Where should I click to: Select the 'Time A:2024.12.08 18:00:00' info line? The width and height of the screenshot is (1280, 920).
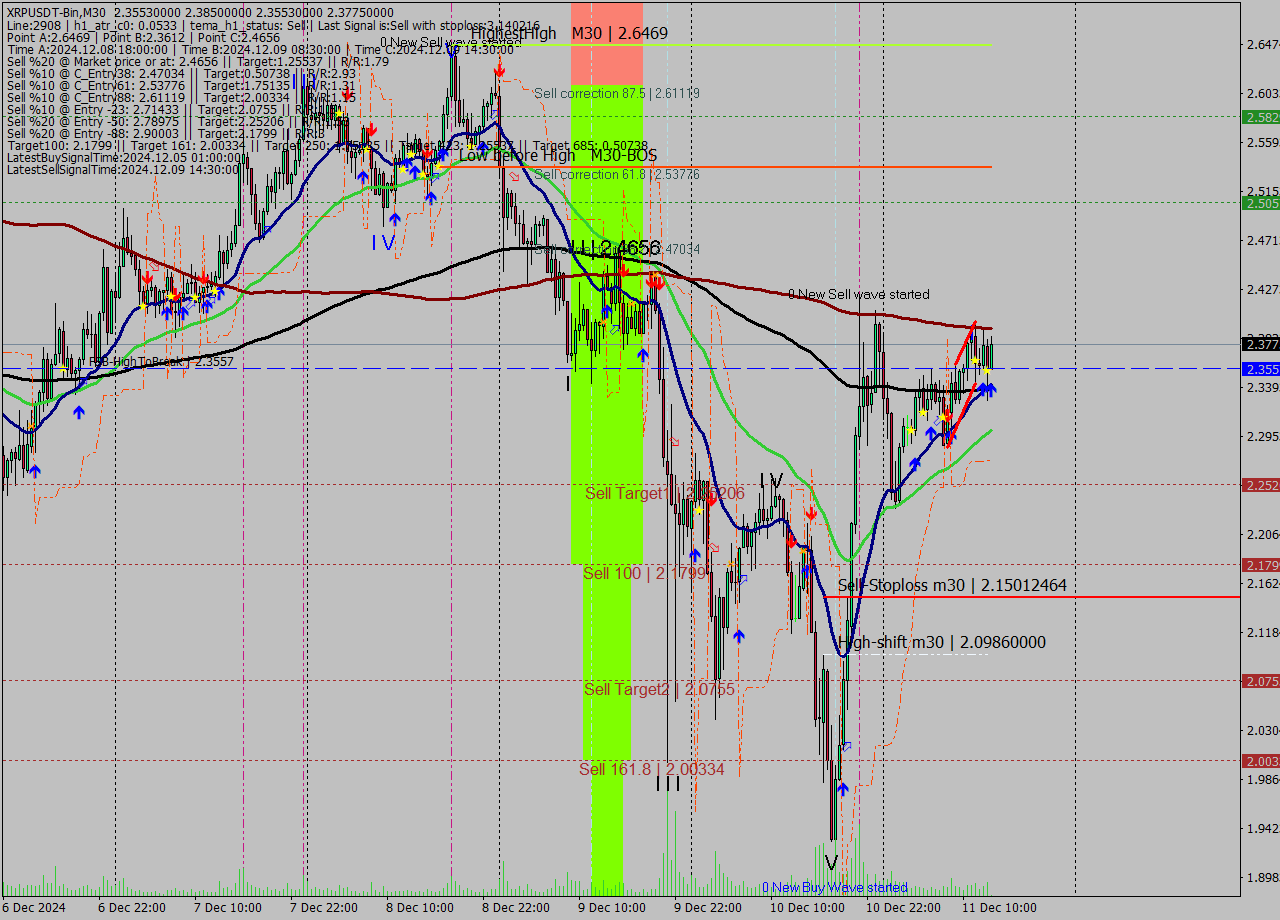coord(260,49)
